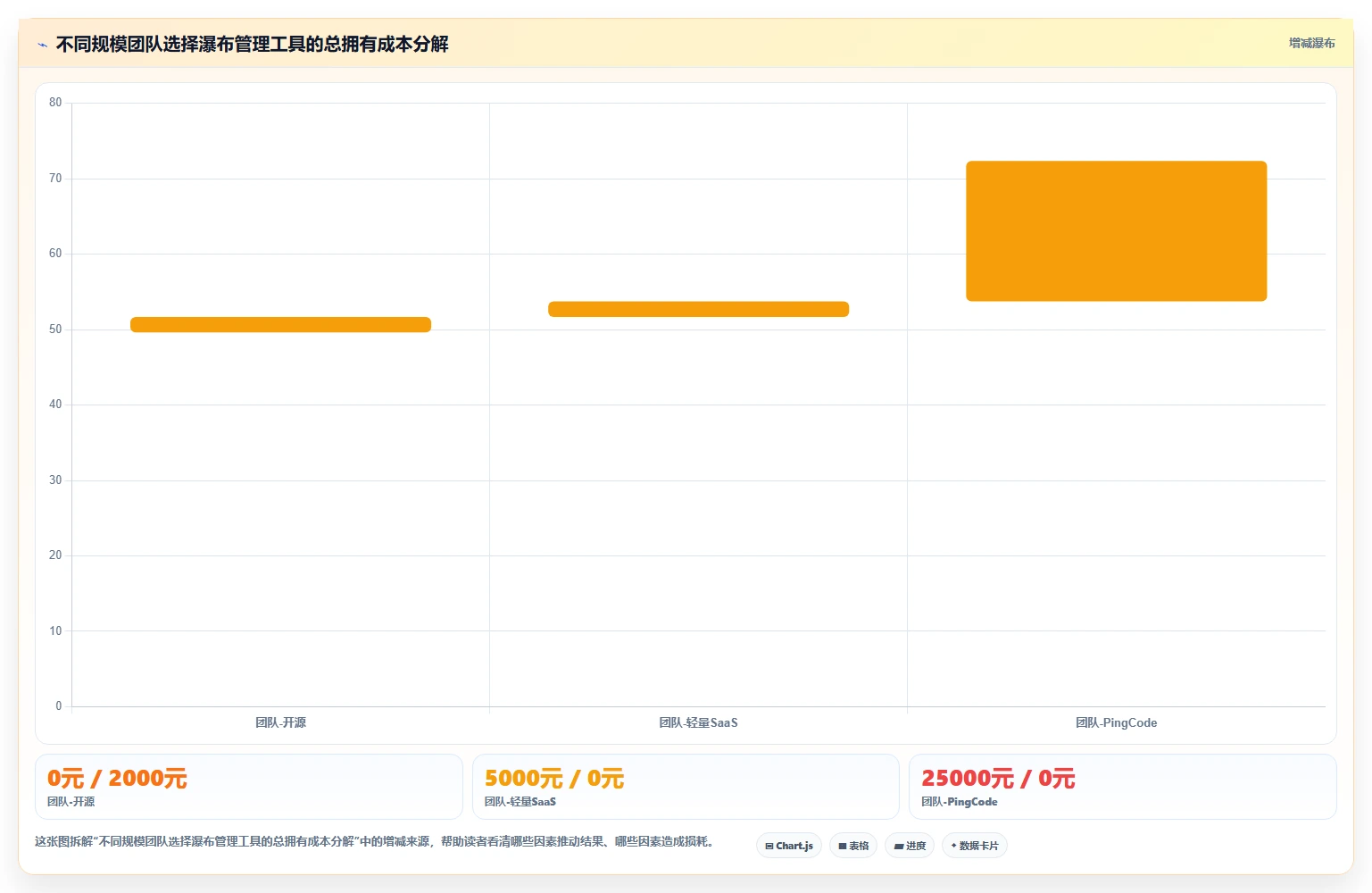Select the 表格 tag chip
The width and height of the screenshot is (1372, 893).
tap(853, 846)
